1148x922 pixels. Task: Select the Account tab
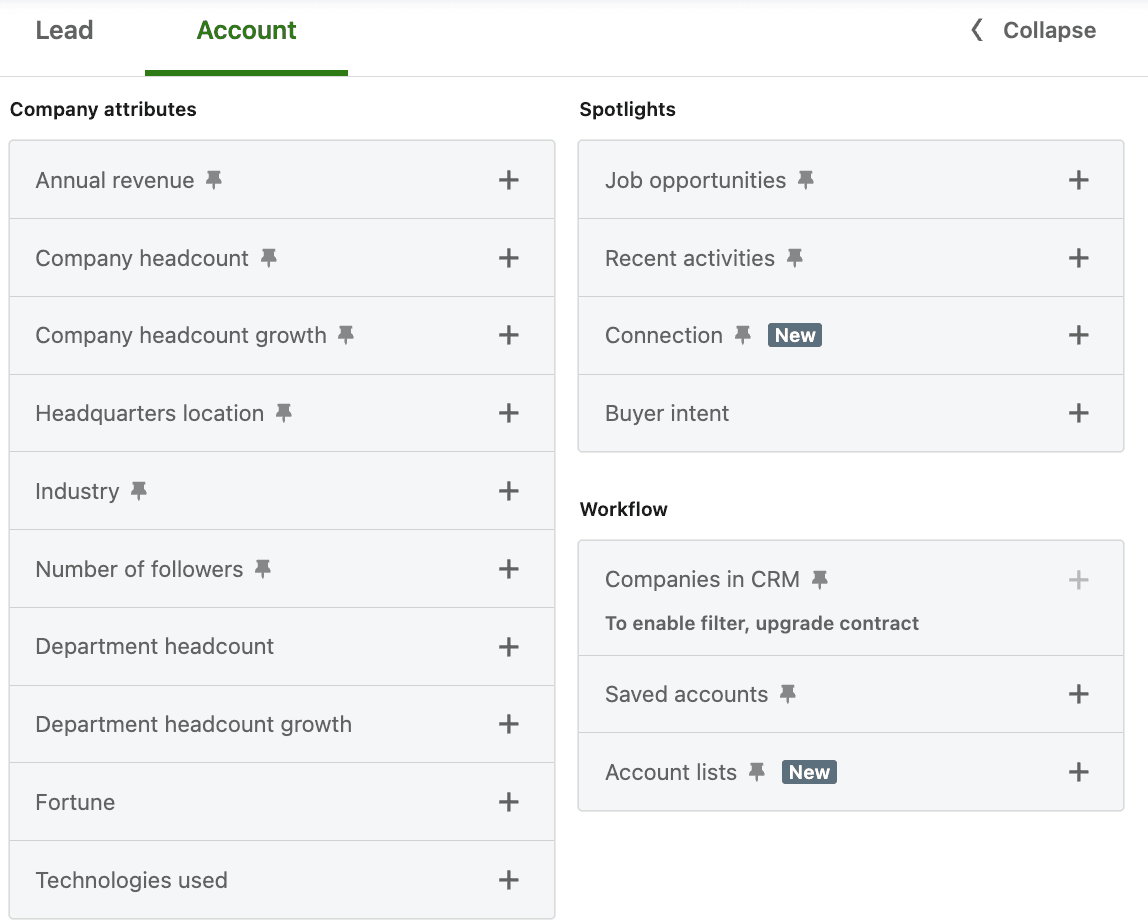[x=246, y=30]
